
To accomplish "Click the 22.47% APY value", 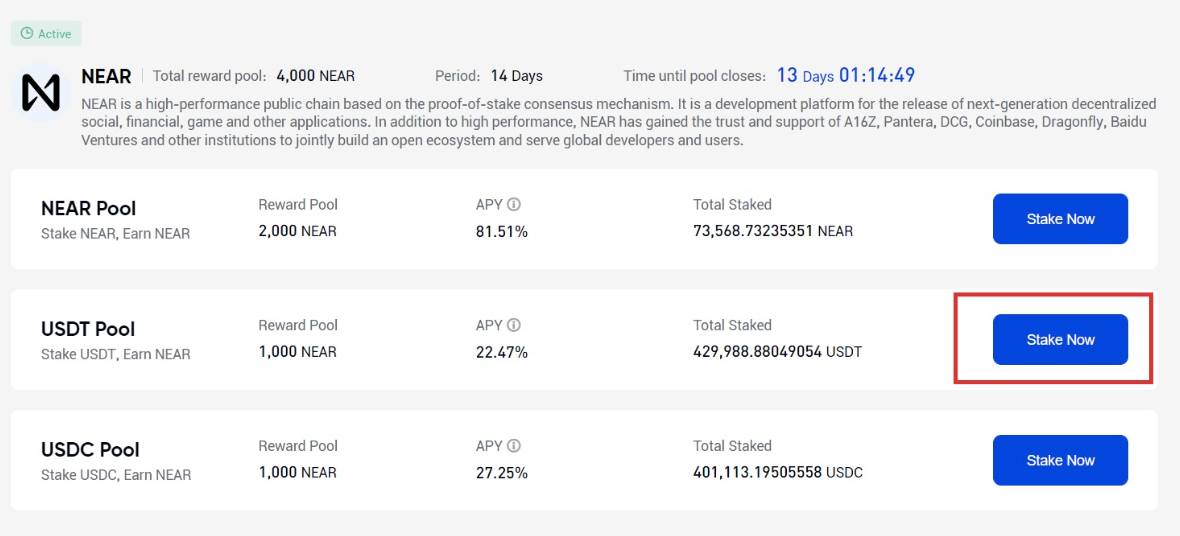I will 502,352.
